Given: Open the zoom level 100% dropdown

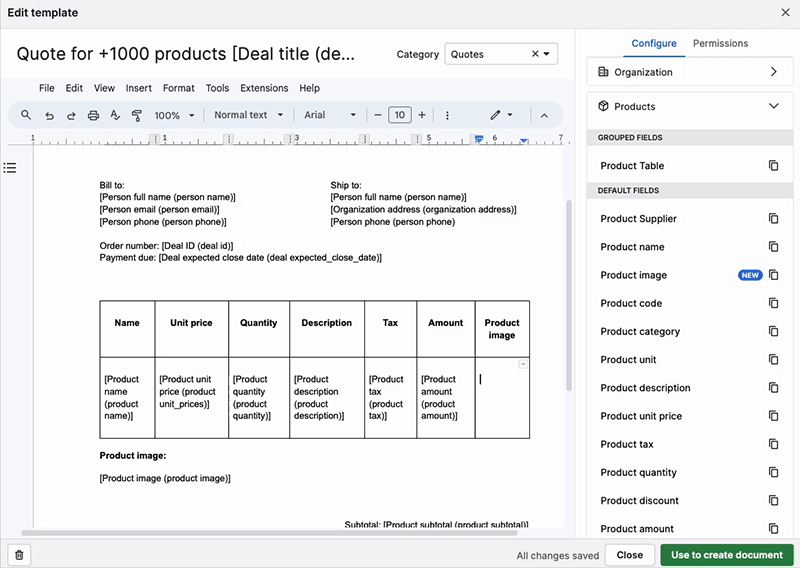Looking at the screenshot, I should [x=174, y=115].
